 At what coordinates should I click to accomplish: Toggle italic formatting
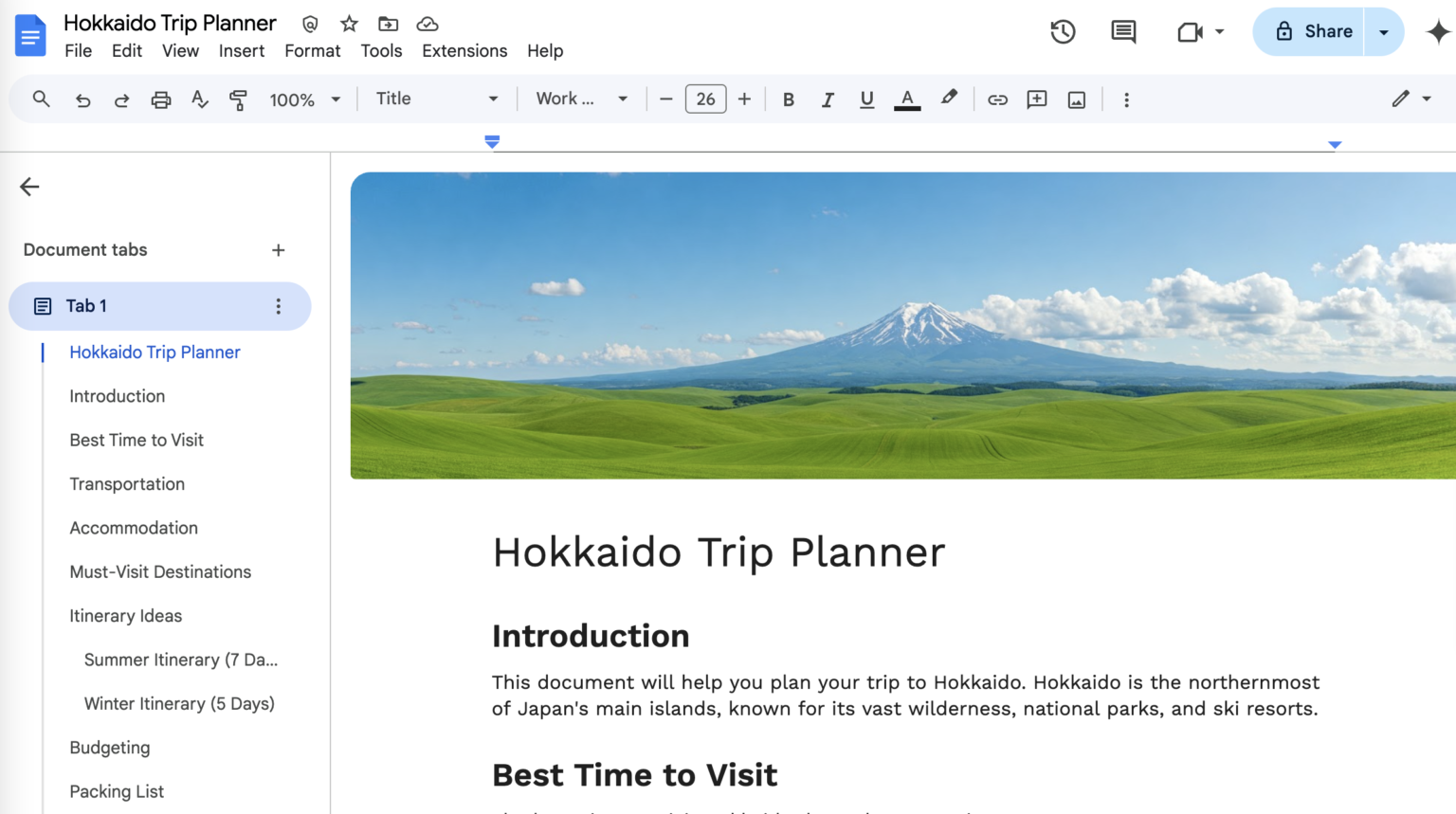tap(828, 99)
